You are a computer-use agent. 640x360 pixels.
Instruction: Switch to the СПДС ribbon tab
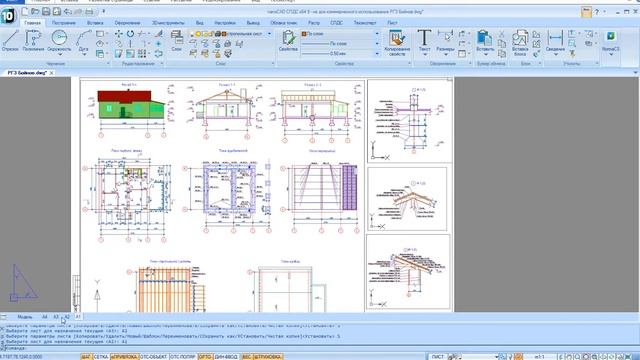point(336,23)
